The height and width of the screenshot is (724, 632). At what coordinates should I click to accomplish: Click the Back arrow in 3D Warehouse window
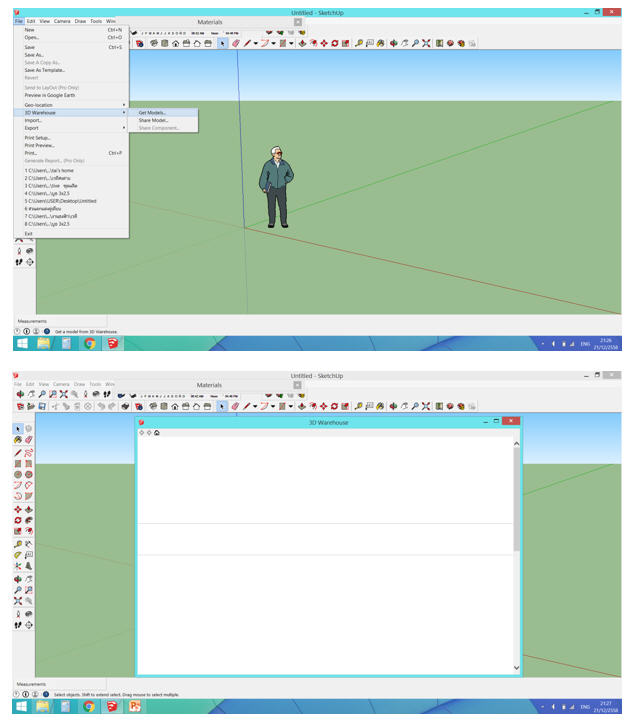tap(142, 433)
